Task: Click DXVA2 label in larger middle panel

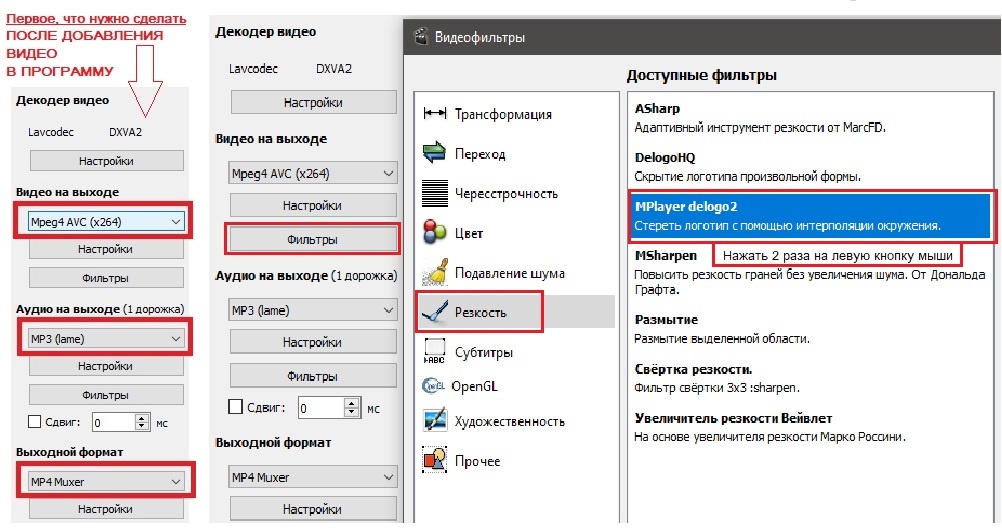Action: coord(334,68)
